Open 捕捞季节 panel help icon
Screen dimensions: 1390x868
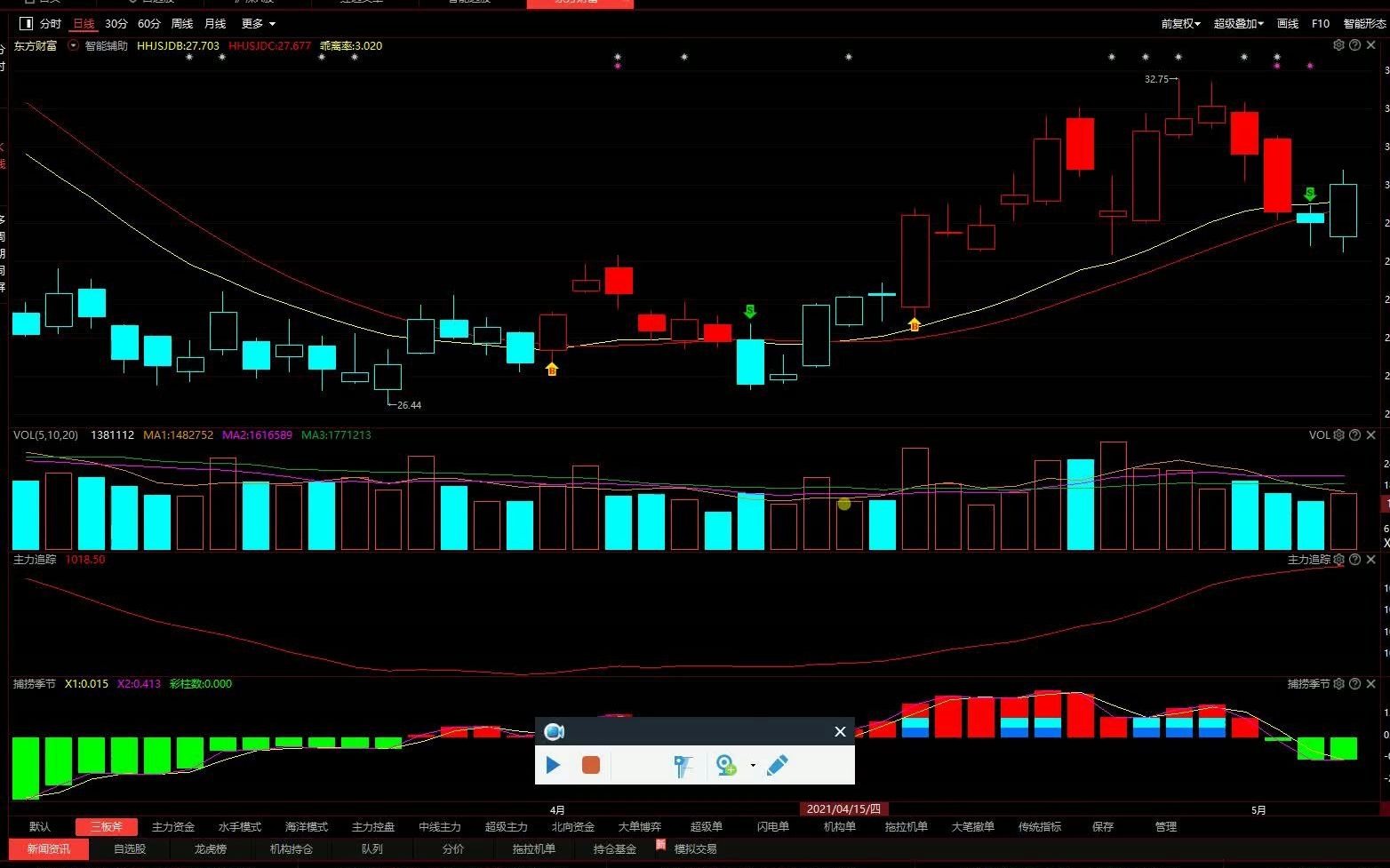(1354, 684)
